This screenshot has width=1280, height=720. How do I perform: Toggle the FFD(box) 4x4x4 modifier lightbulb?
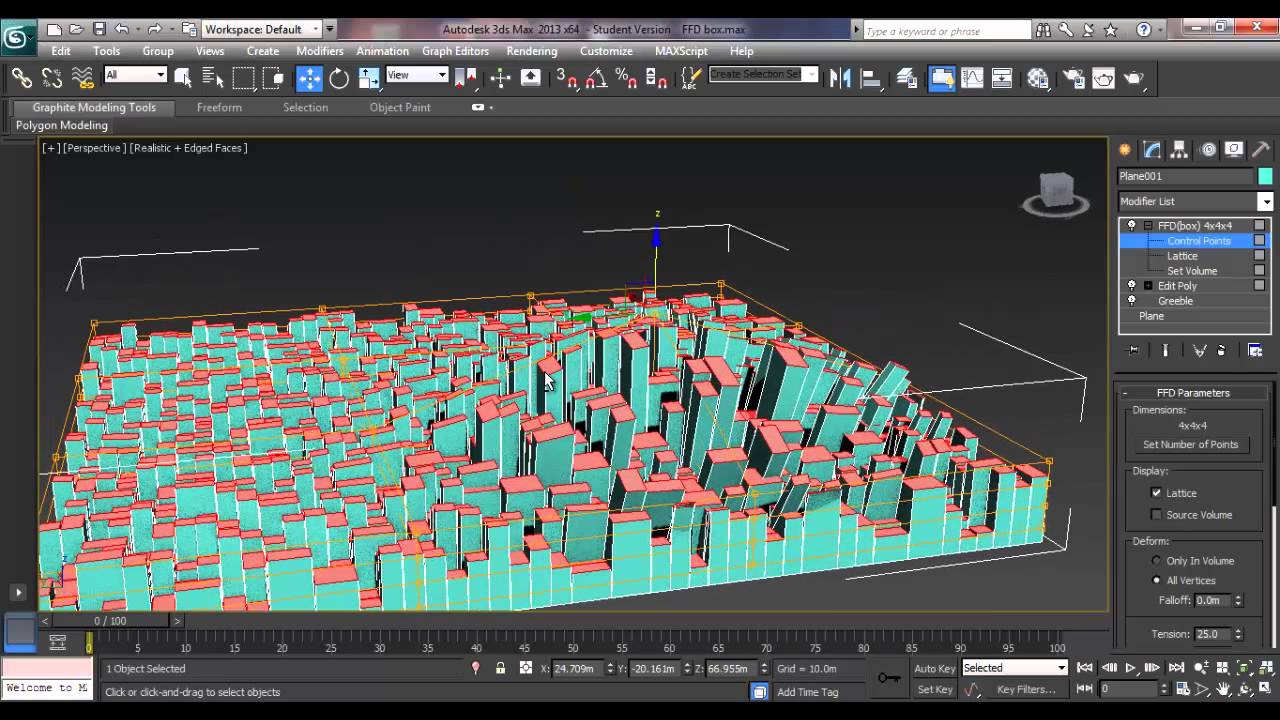(1131, 226)
